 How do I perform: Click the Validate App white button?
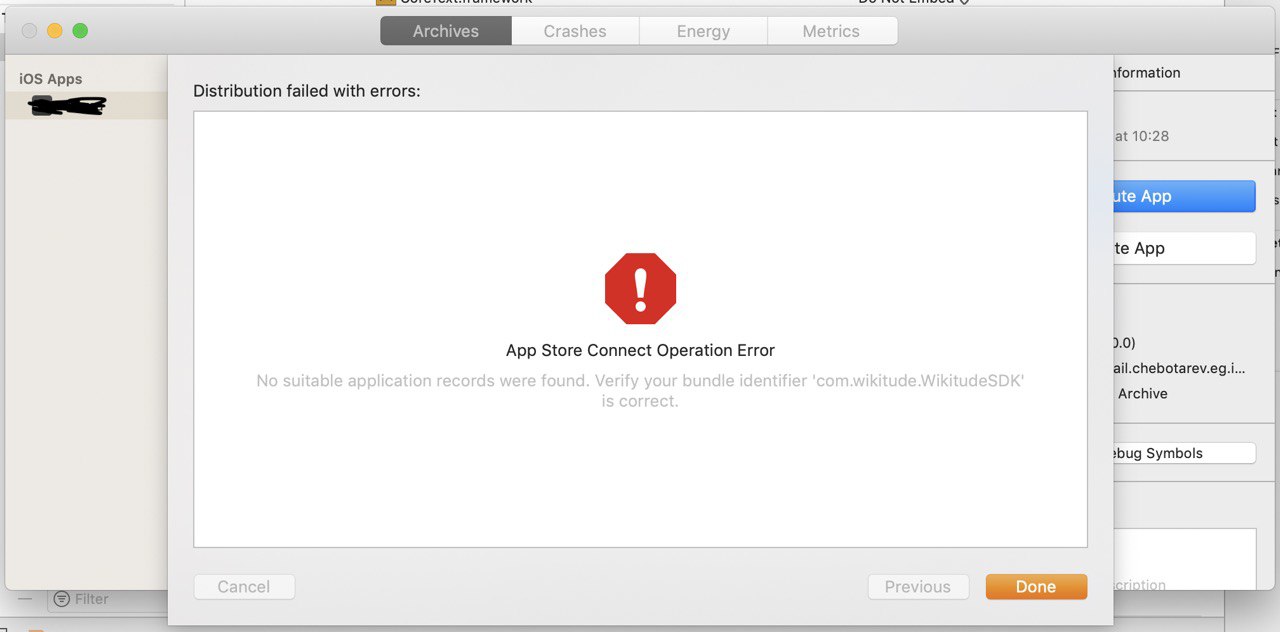(1183, 248)
